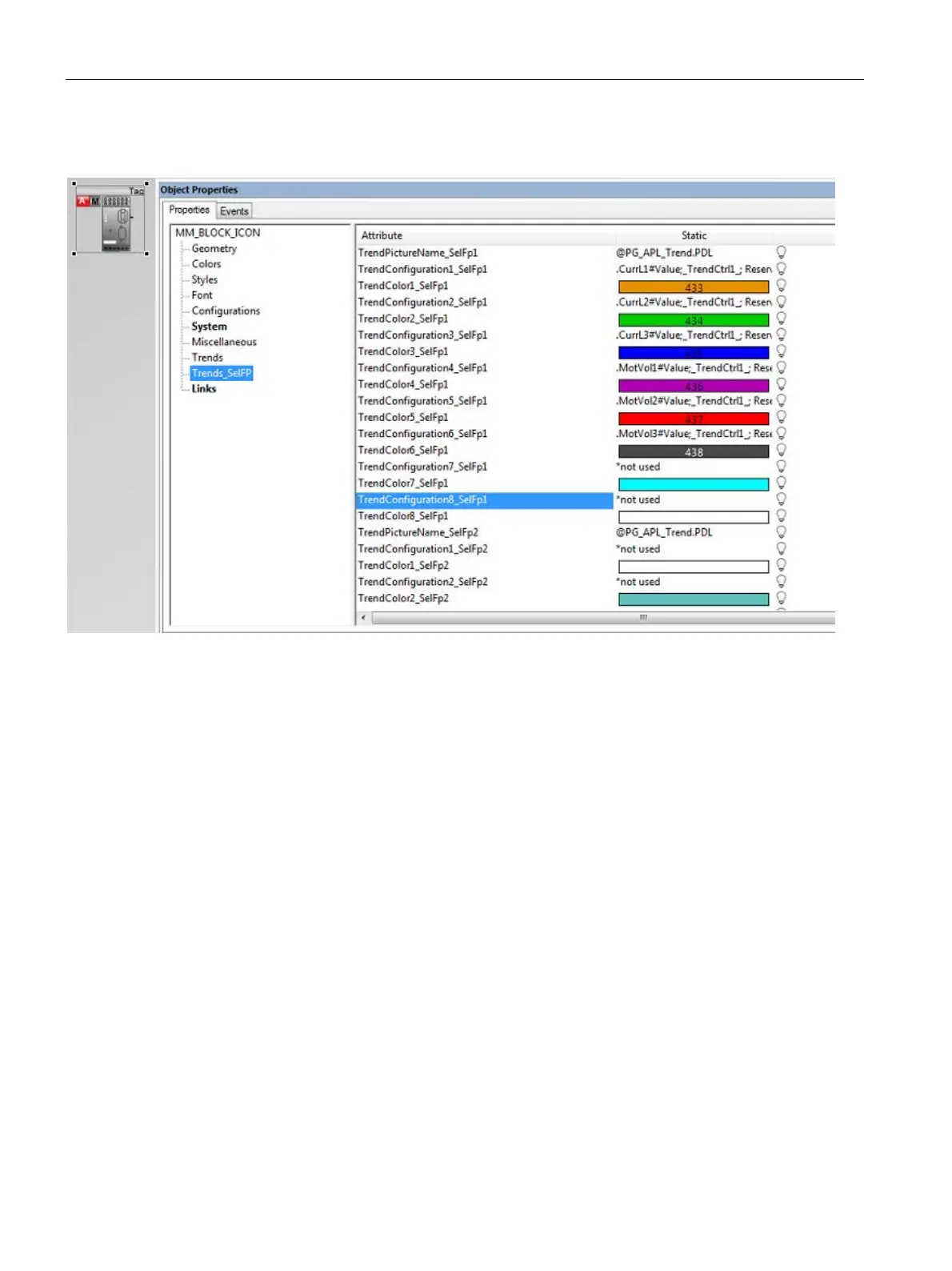Image resolution: width=952 pixels, height=1271 pixels.
Task: Click the dynamics bulb for TrendPictureName_SelFp2
Action: 781,531
